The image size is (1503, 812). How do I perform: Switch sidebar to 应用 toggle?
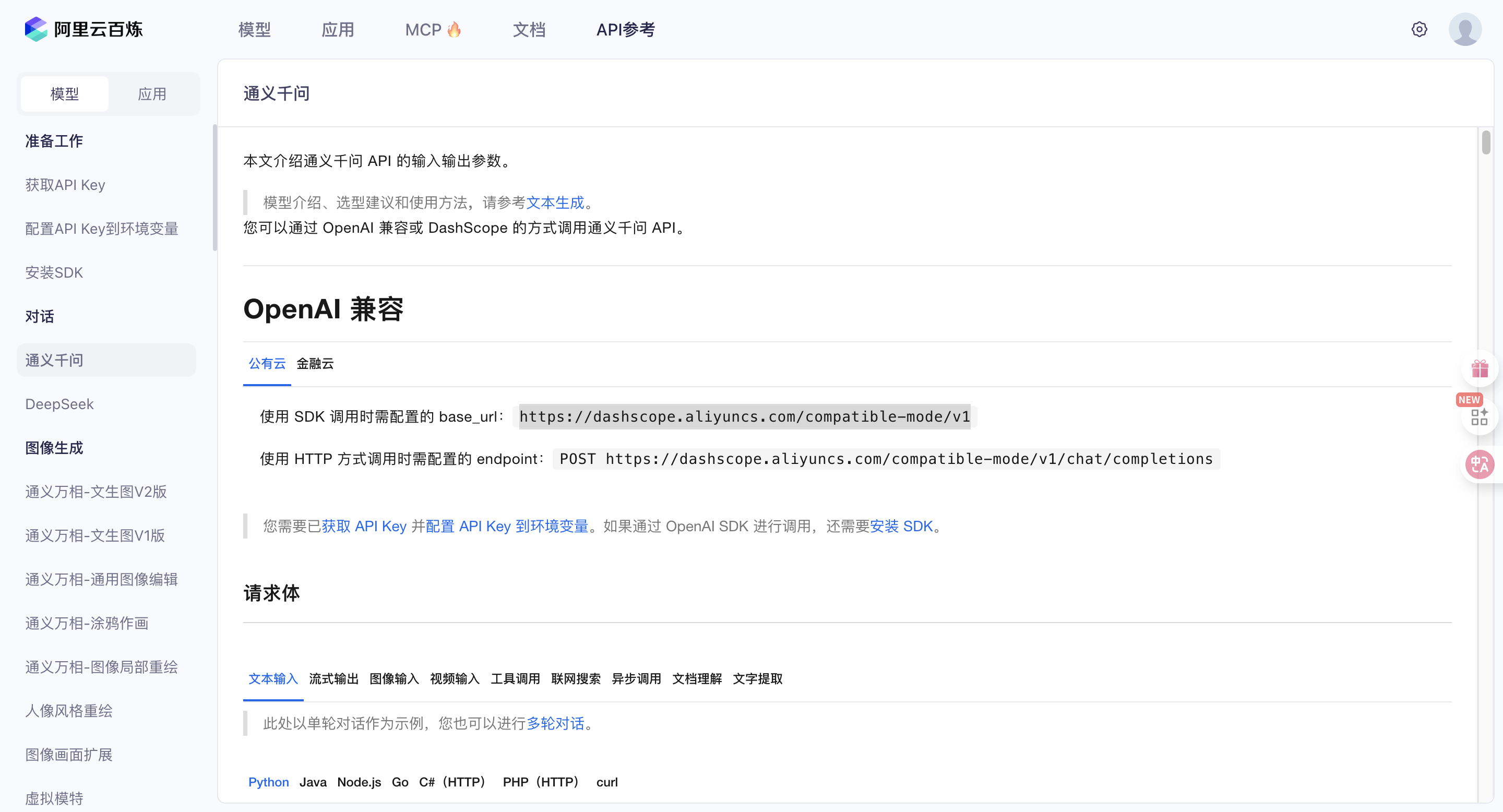[152, 94]
